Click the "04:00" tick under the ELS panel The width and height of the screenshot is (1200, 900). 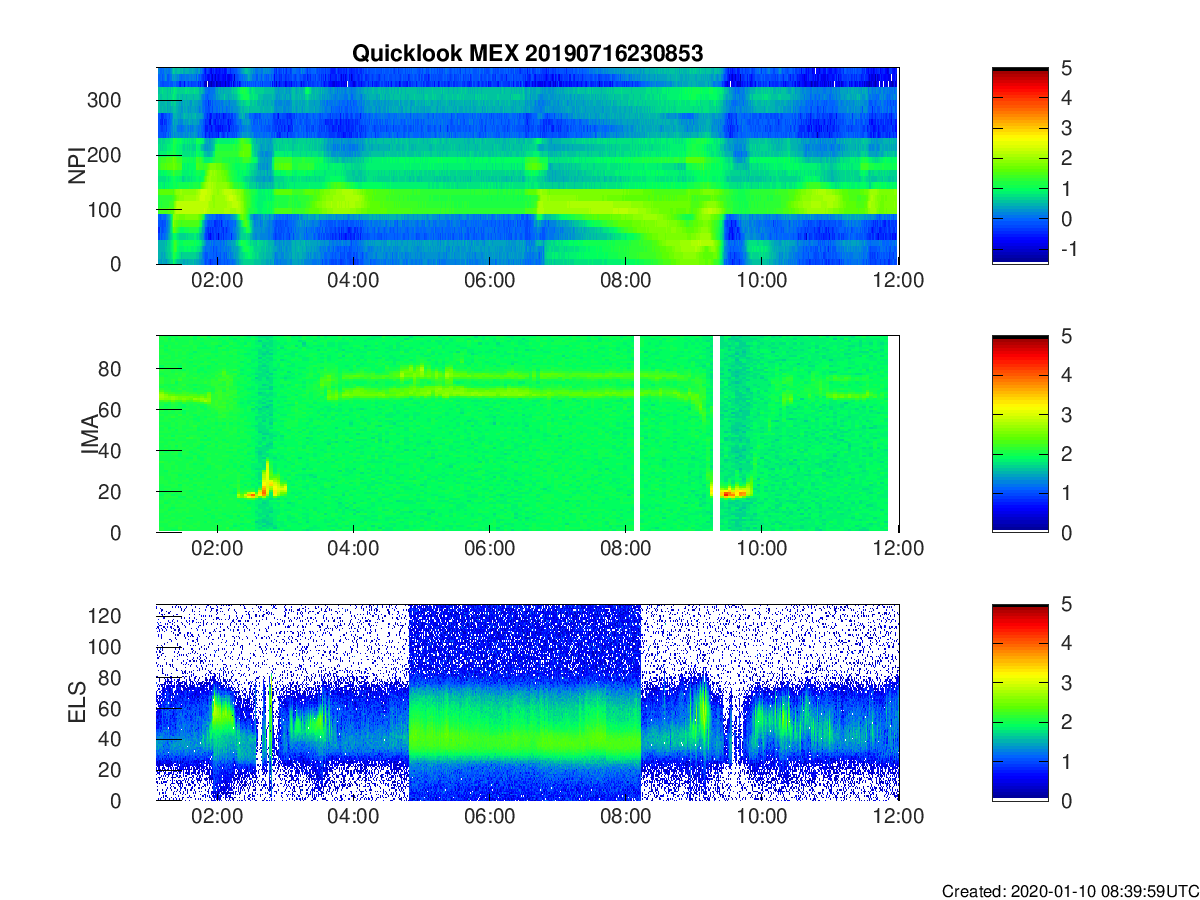tap(353, 817)
